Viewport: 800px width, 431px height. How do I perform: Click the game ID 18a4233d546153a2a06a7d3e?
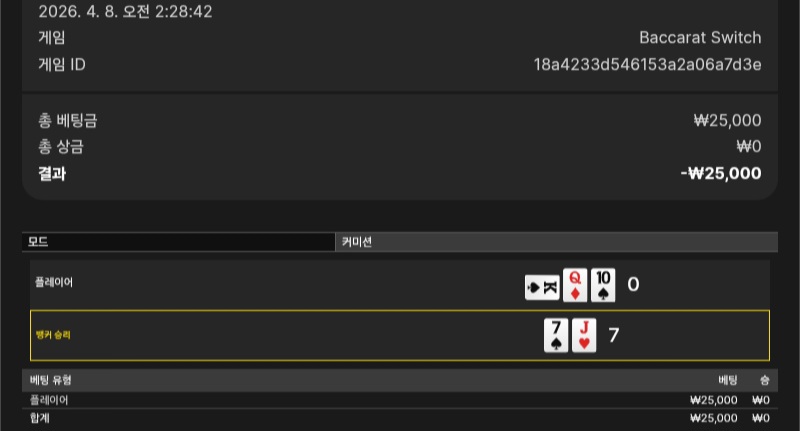(x=647, y=65)
